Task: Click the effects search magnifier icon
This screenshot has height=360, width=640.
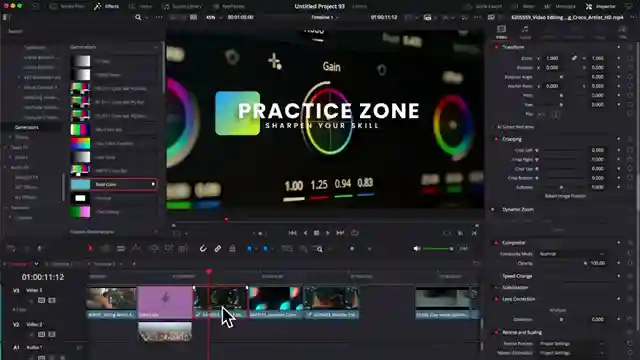Action: (138, 18)
